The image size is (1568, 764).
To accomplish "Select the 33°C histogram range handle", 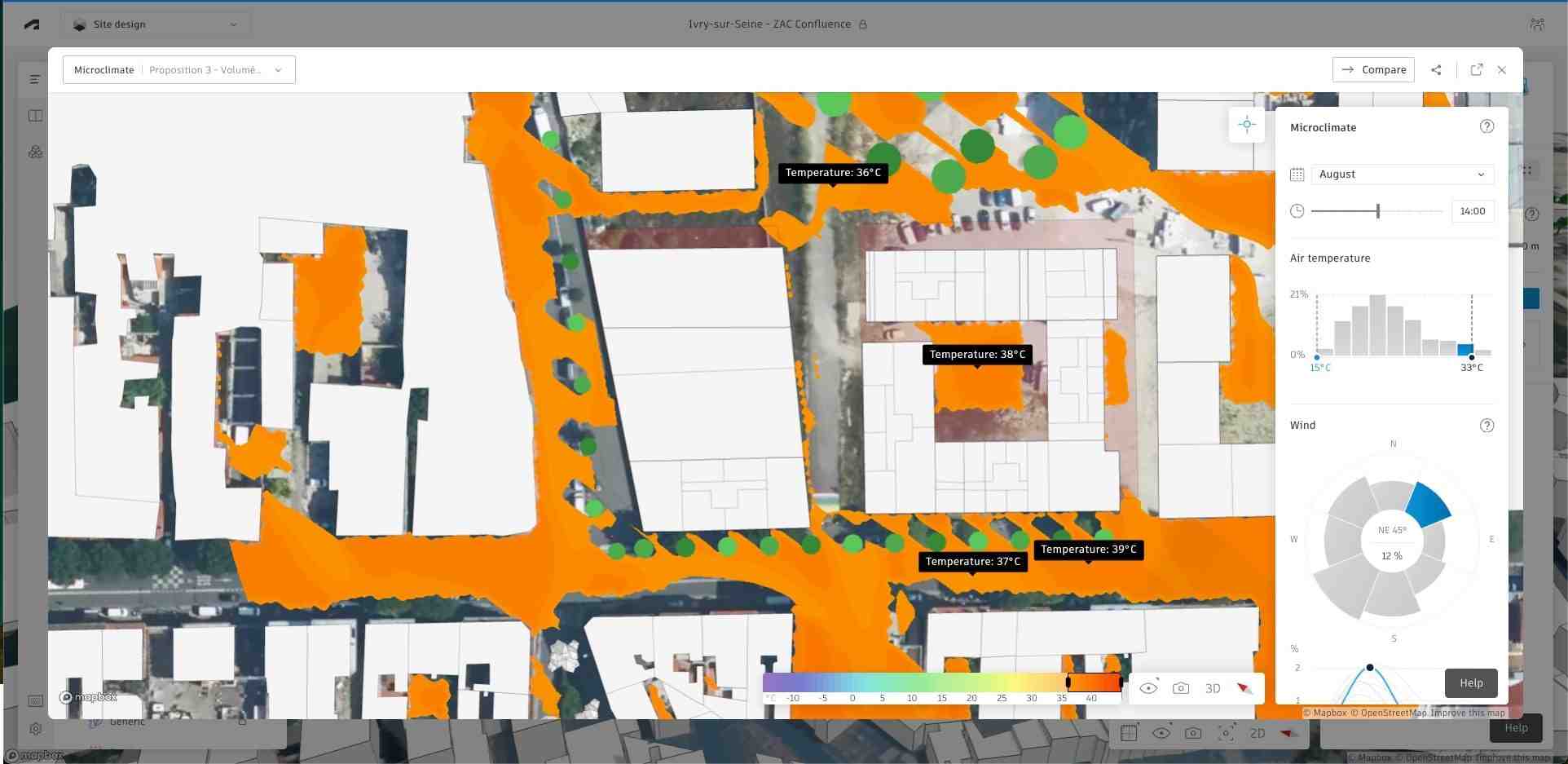I will coord(1472,357).
